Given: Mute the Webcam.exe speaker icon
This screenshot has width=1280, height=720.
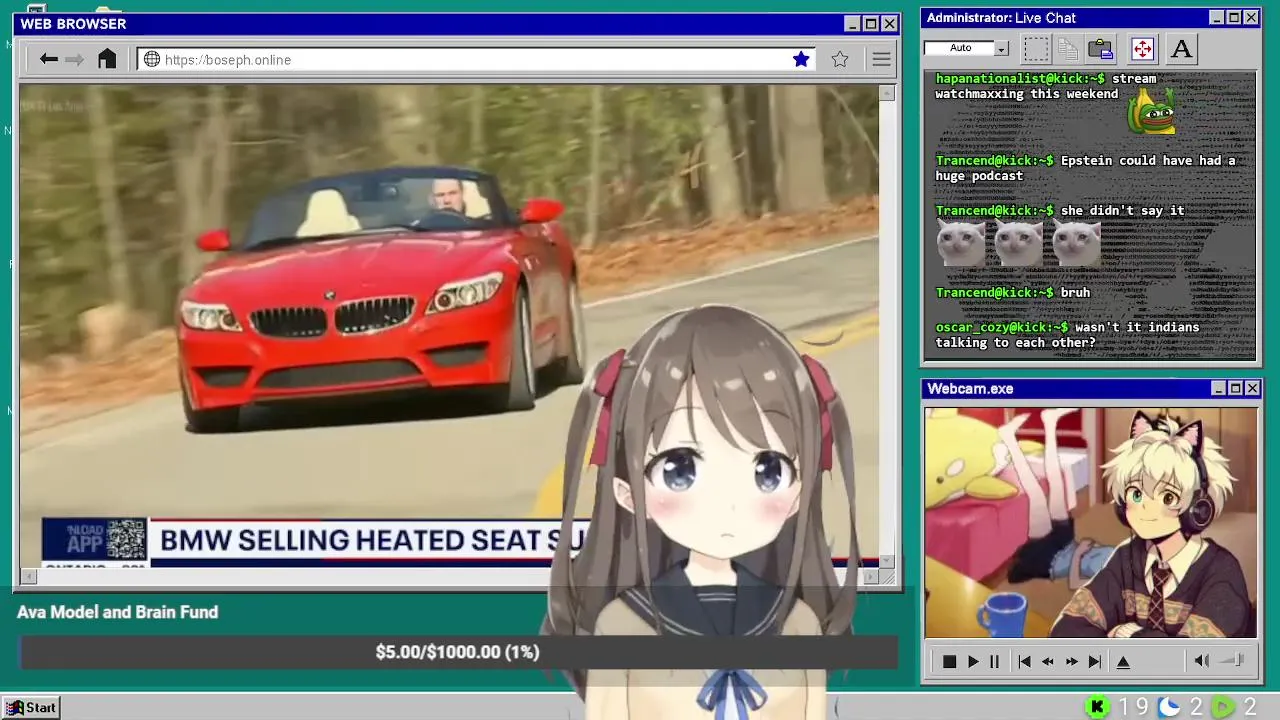Looking at the screenshot, I should 1201,660.
